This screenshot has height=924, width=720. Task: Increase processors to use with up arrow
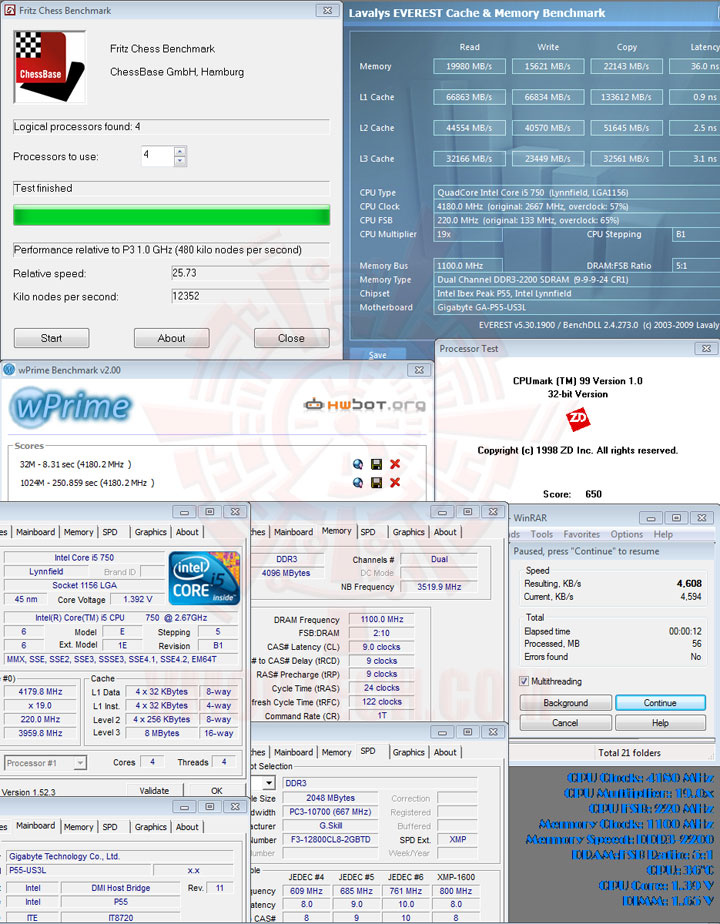[180, 151]
